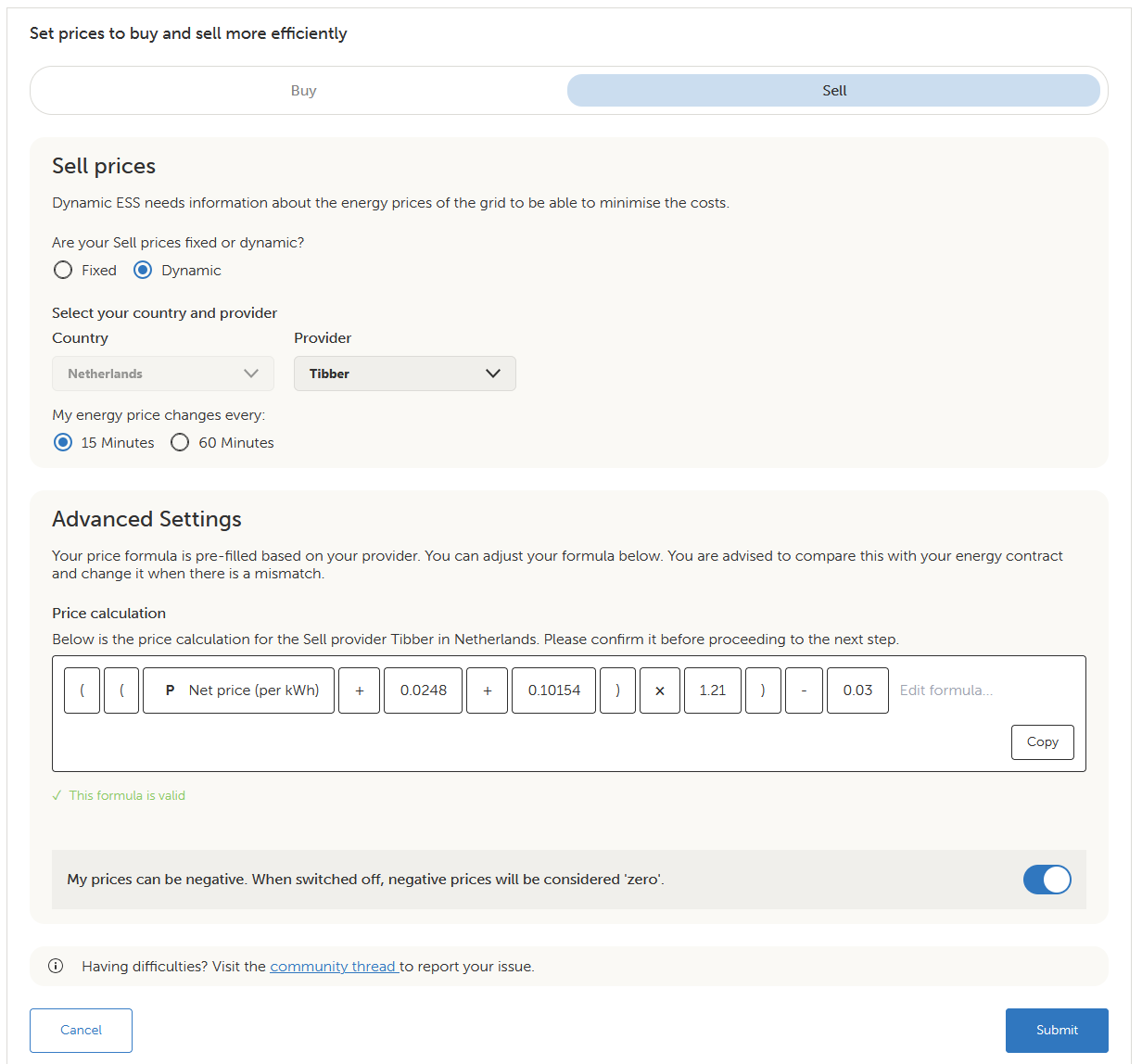Click the closing parenthesis after 1.21

click(763, 690)
